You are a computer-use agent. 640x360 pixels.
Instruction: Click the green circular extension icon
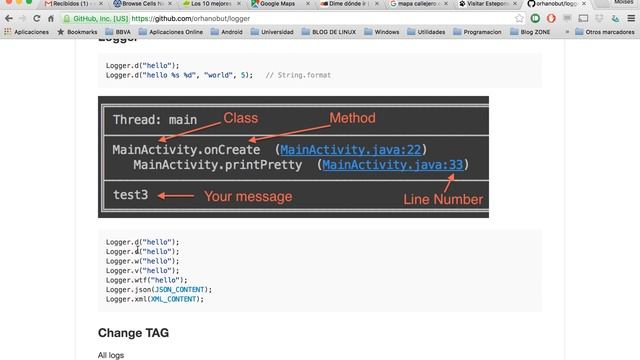click(535, 18)
